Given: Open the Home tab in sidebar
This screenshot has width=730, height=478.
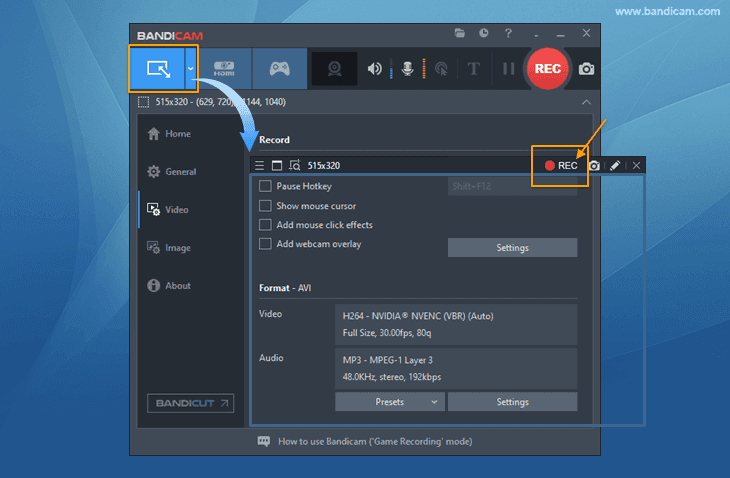Looking at the screenshot, I should pyautogui.click(x=178, y=134).
